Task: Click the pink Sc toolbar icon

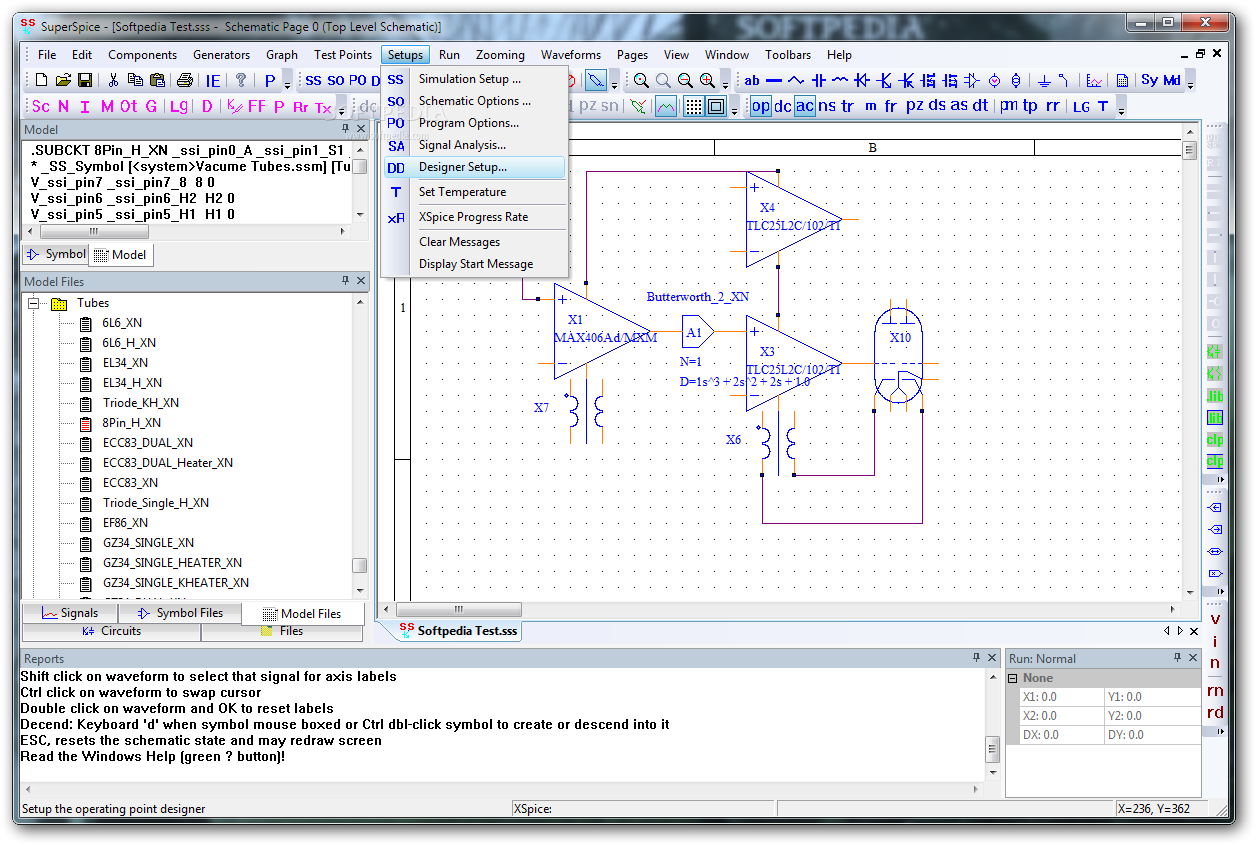Action: coord(41,106)
